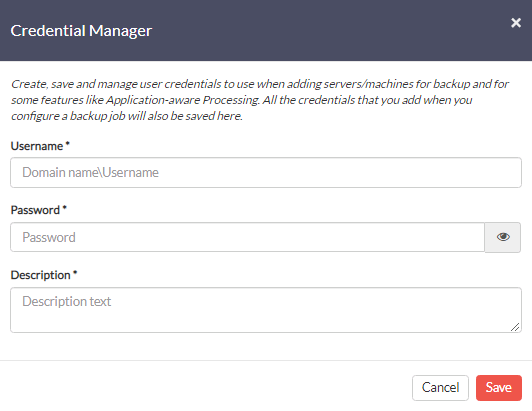The width and height of the screenshot is (532, 411).
Task: Click the required asterisk next to Description
Action: tap(75, 273)
